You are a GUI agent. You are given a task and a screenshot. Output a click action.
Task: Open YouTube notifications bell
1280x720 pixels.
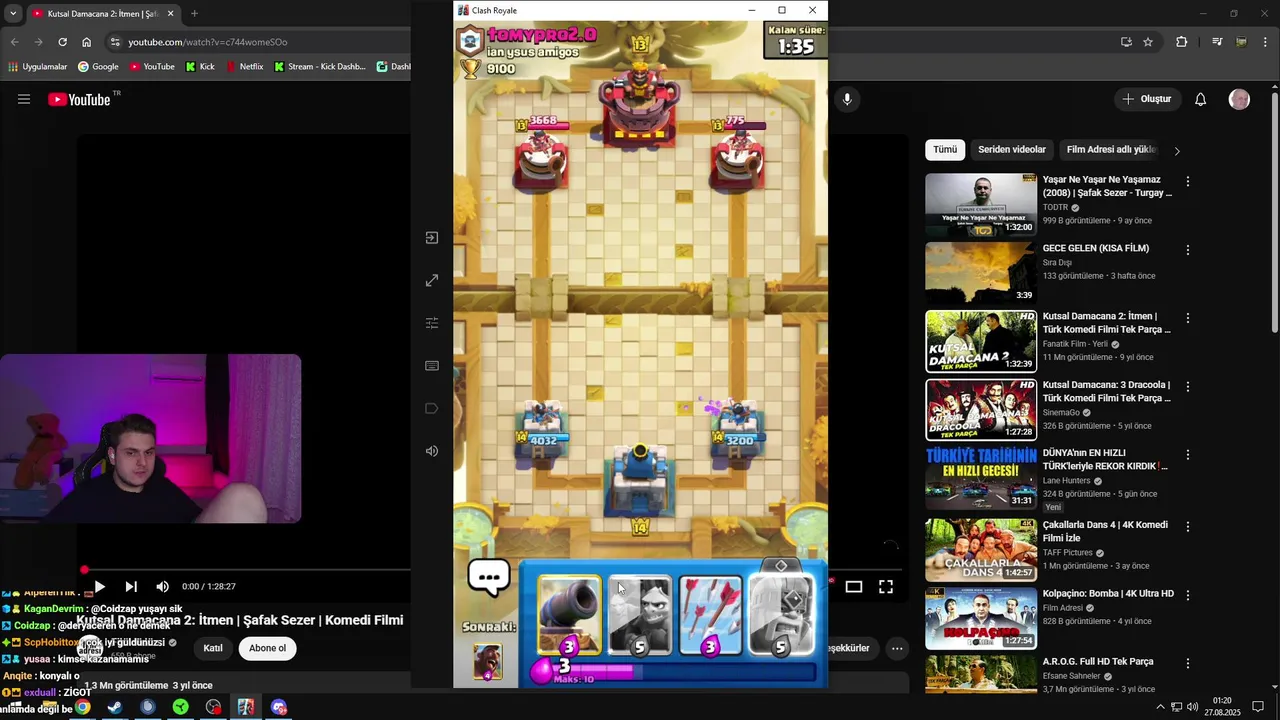pos(1201,99)
